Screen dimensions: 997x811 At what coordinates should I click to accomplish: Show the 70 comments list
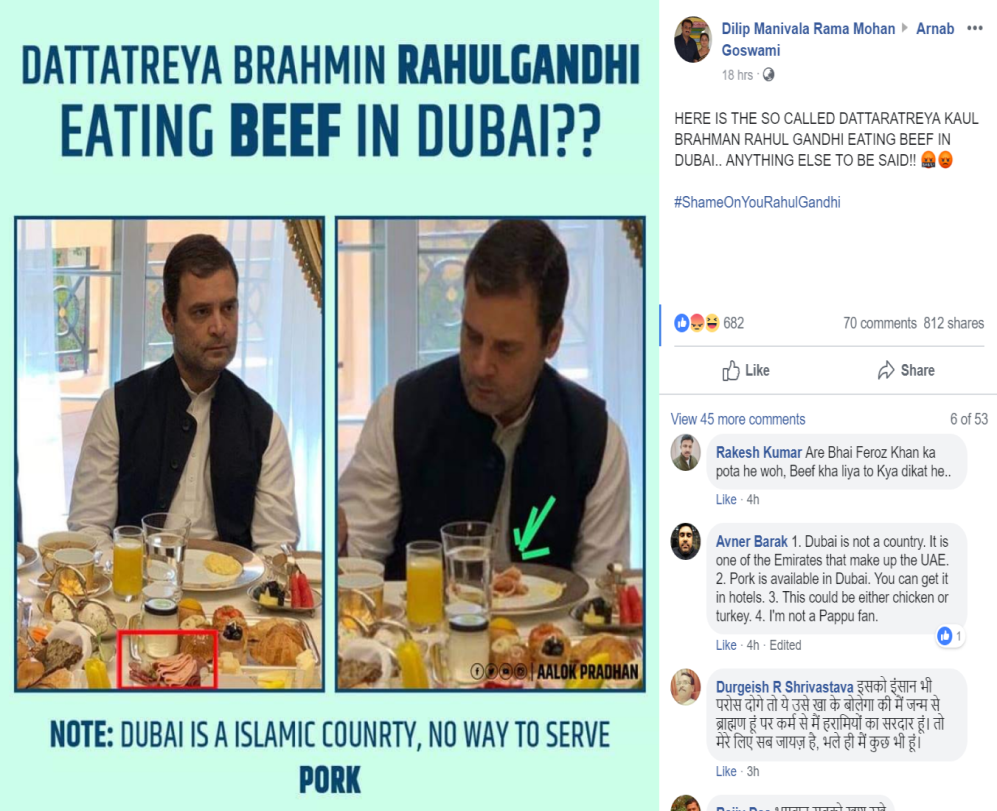point(880,323)
